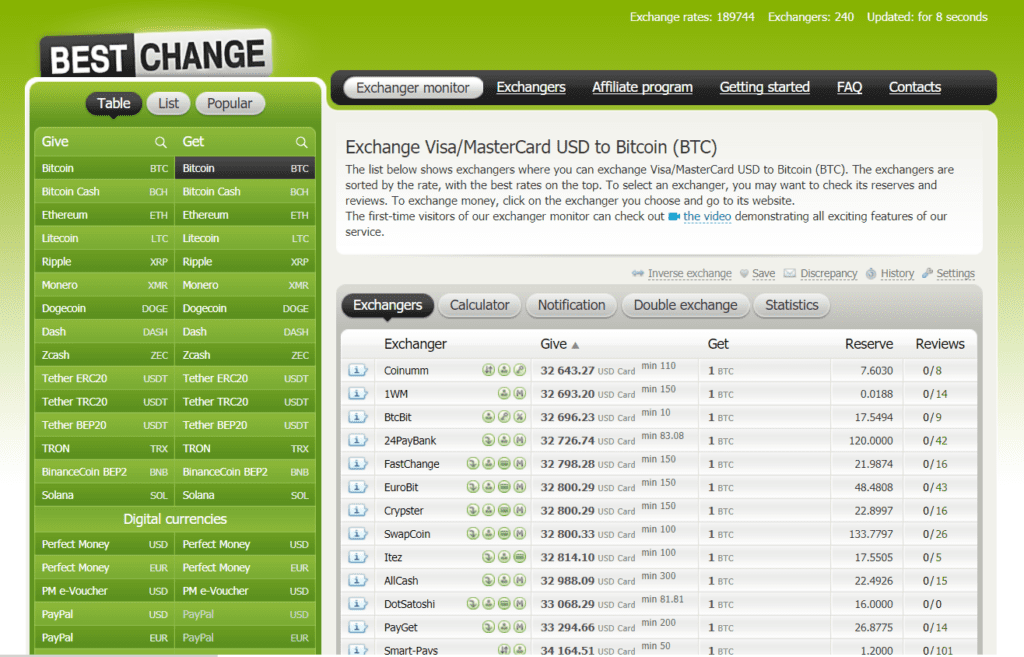Click the Discrepancy link
1024x657 pixels.
(829, 274)
